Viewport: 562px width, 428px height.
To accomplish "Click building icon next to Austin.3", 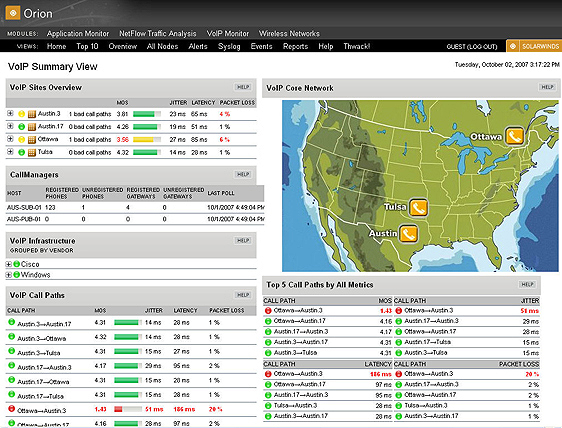I will pos(32,114).
